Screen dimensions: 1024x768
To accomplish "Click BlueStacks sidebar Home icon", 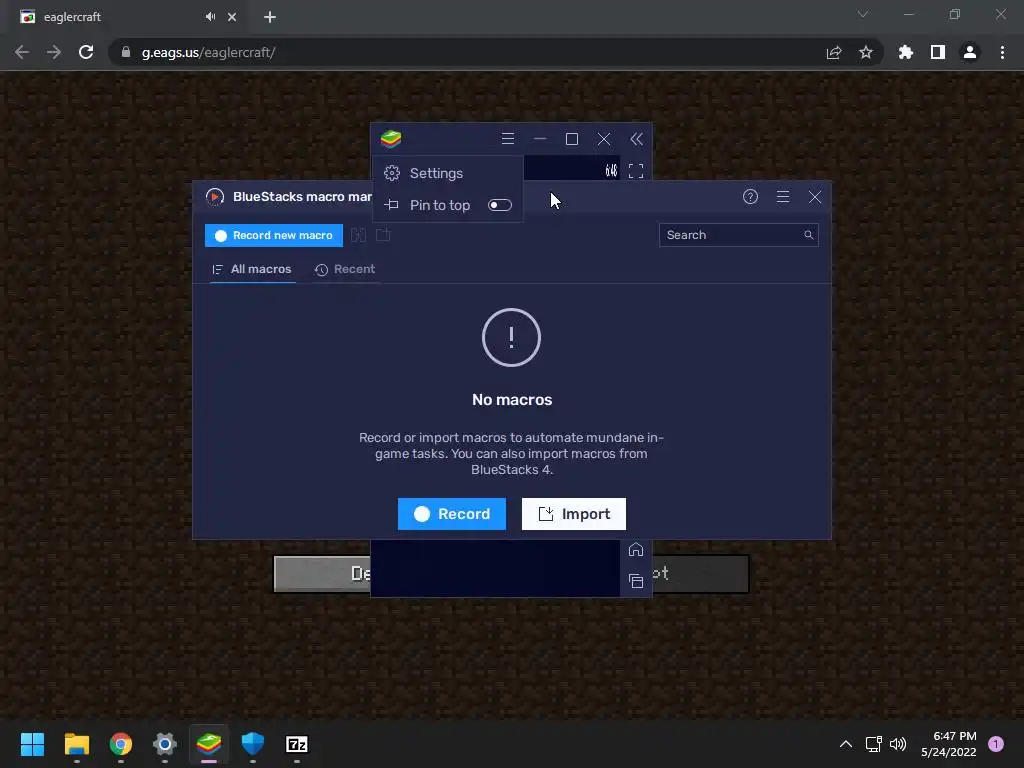I will [x=635, y=549].
